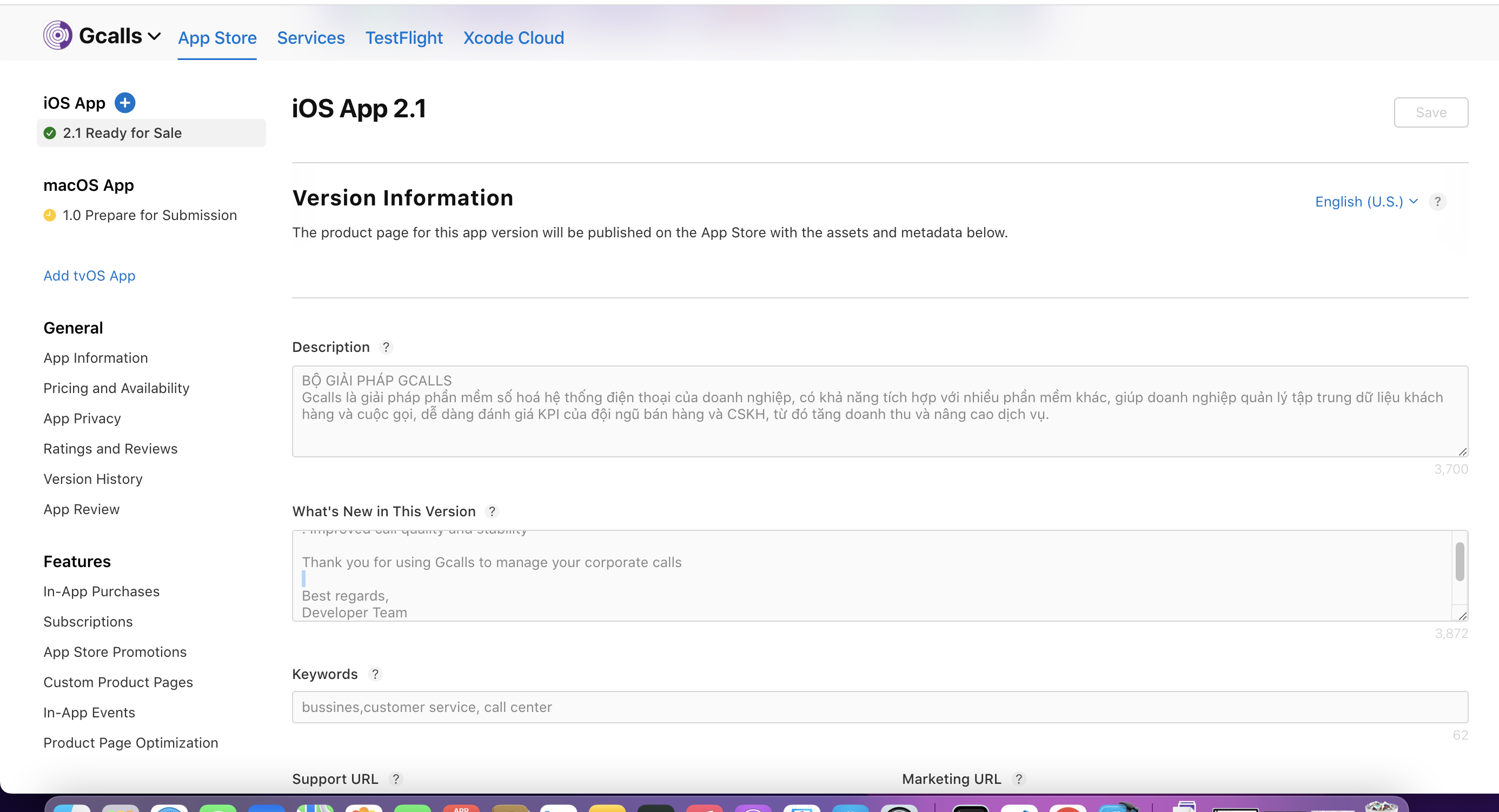Click the What's New text area scrollbar
Image resolution: width=1499 pixels, height=812 pixels.
click(x=1459, y=562)
